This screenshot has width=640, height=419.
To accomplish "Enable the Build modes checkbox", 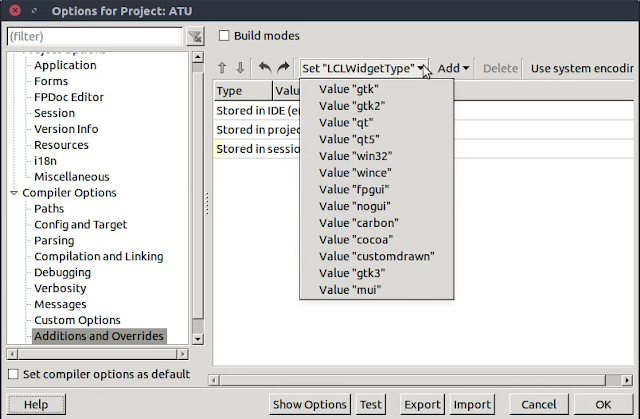I will pos(224,35).
